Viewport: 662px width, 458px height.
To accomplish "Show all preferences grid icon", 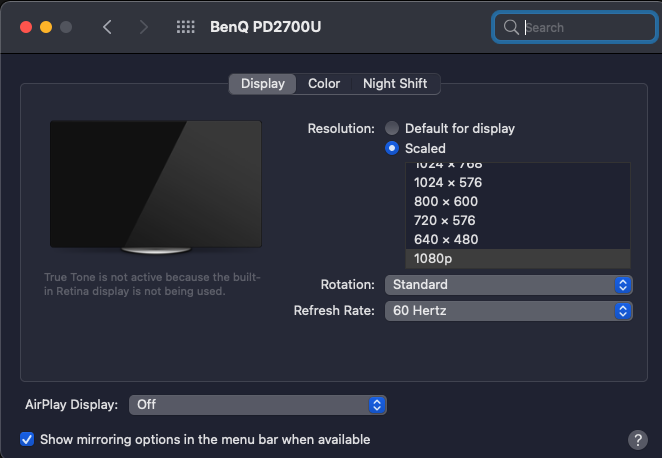I will (185, 27).
